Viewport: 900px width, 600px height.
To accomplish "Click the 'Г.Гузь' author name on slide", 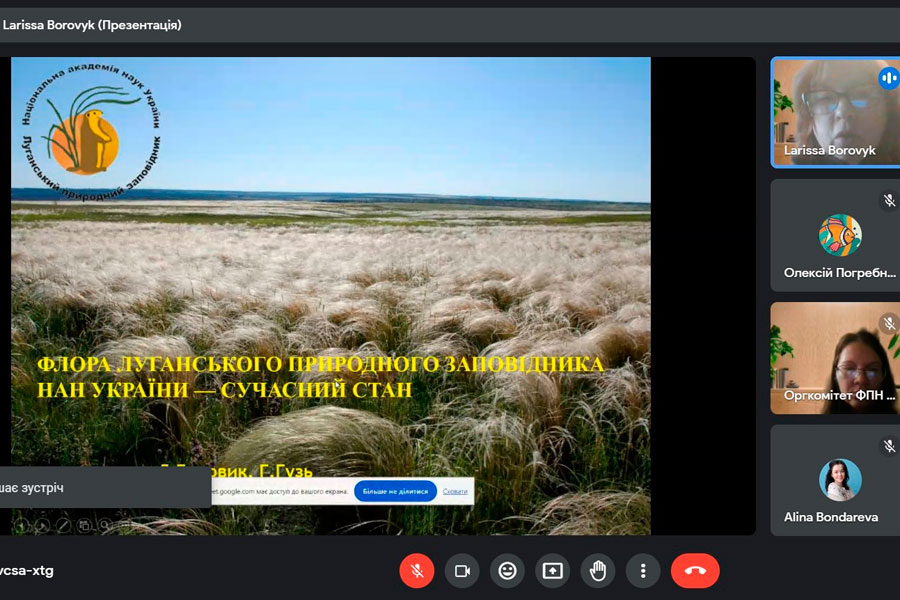I will point(286,472).
